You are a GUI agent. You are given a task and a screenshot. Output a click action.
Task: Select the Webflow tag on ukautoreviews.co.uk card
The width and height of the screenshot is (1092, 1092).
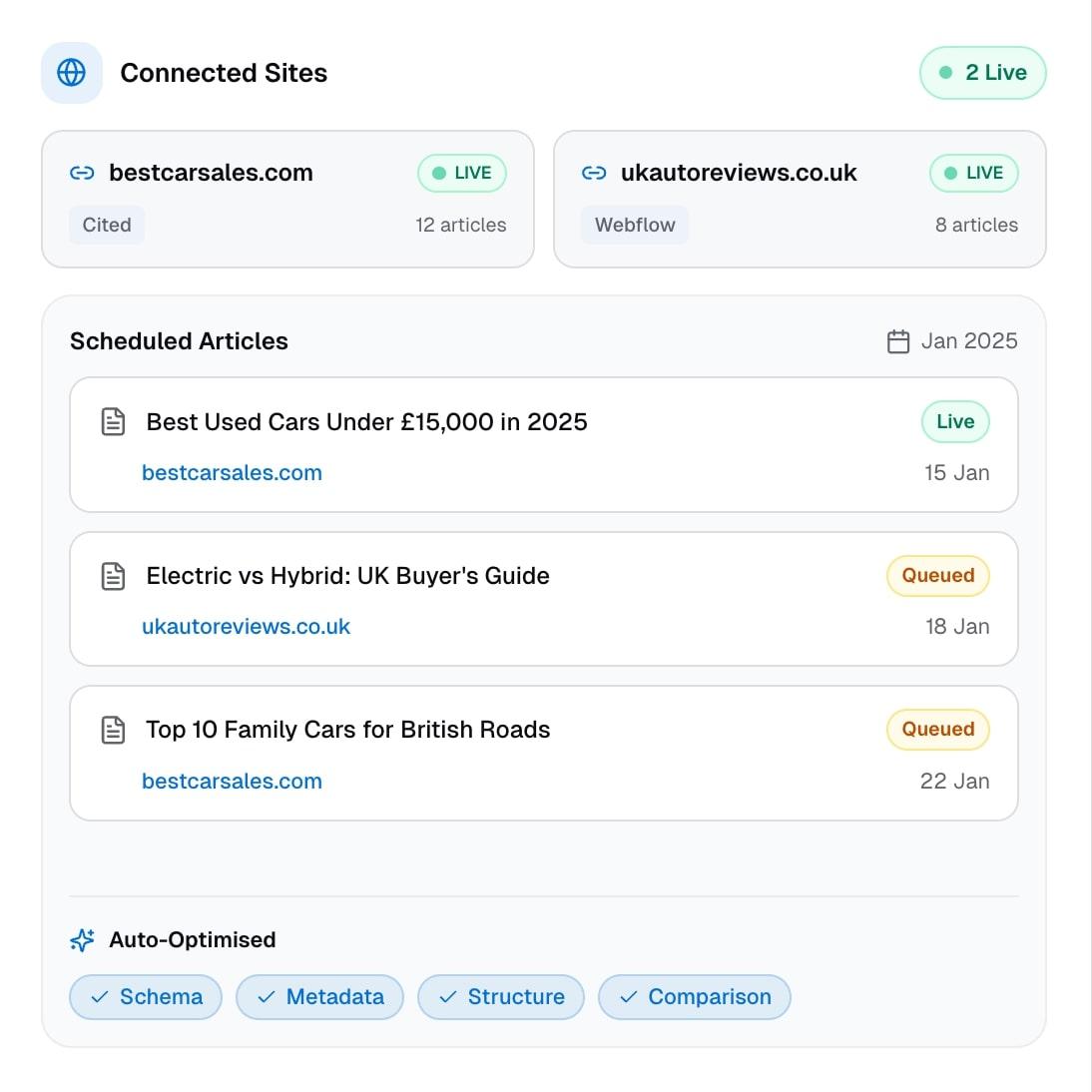pyautogui.click(x=635, y=225)
